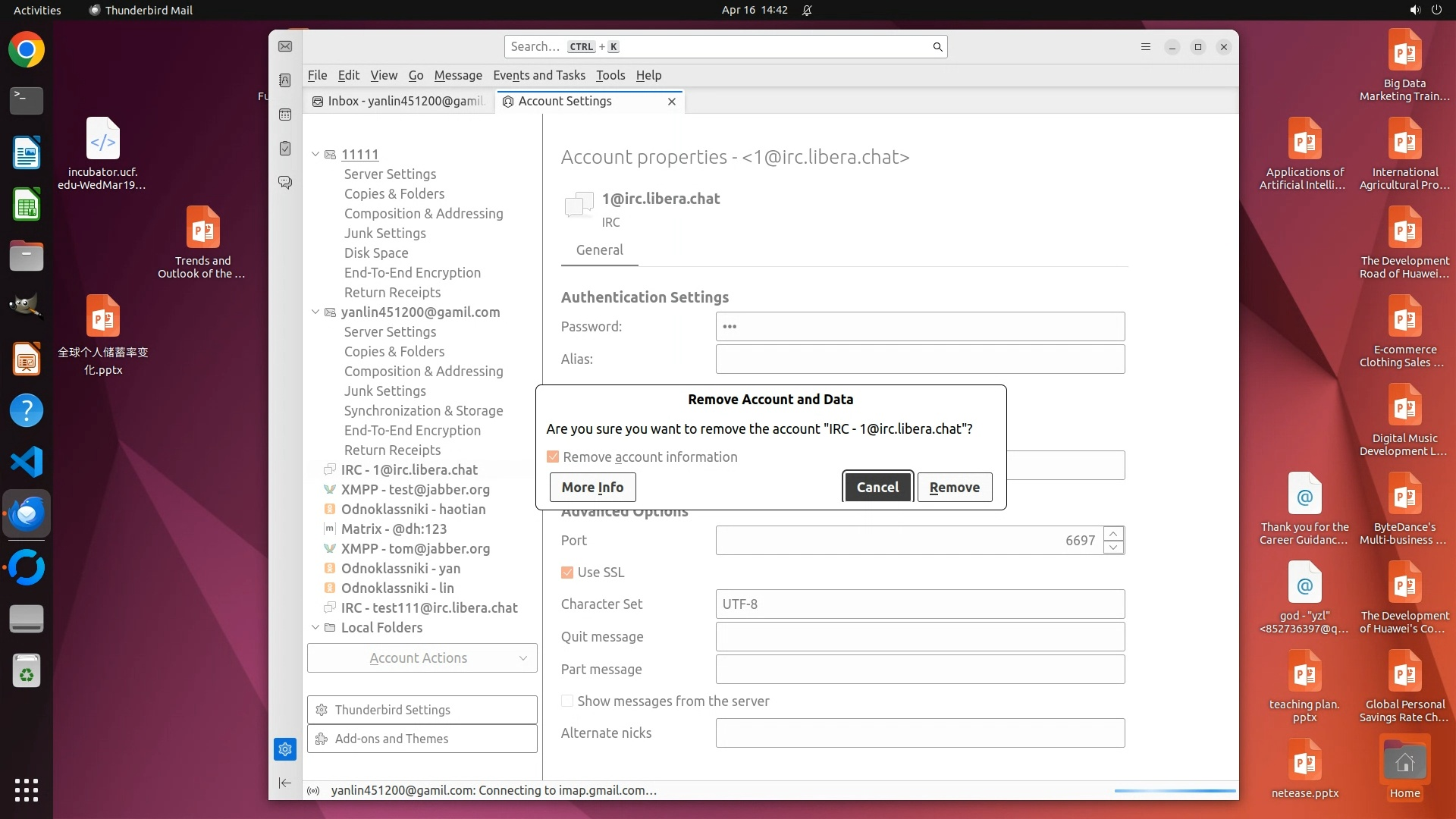Open Calendar sidebar icon

(x=285, y=115)
